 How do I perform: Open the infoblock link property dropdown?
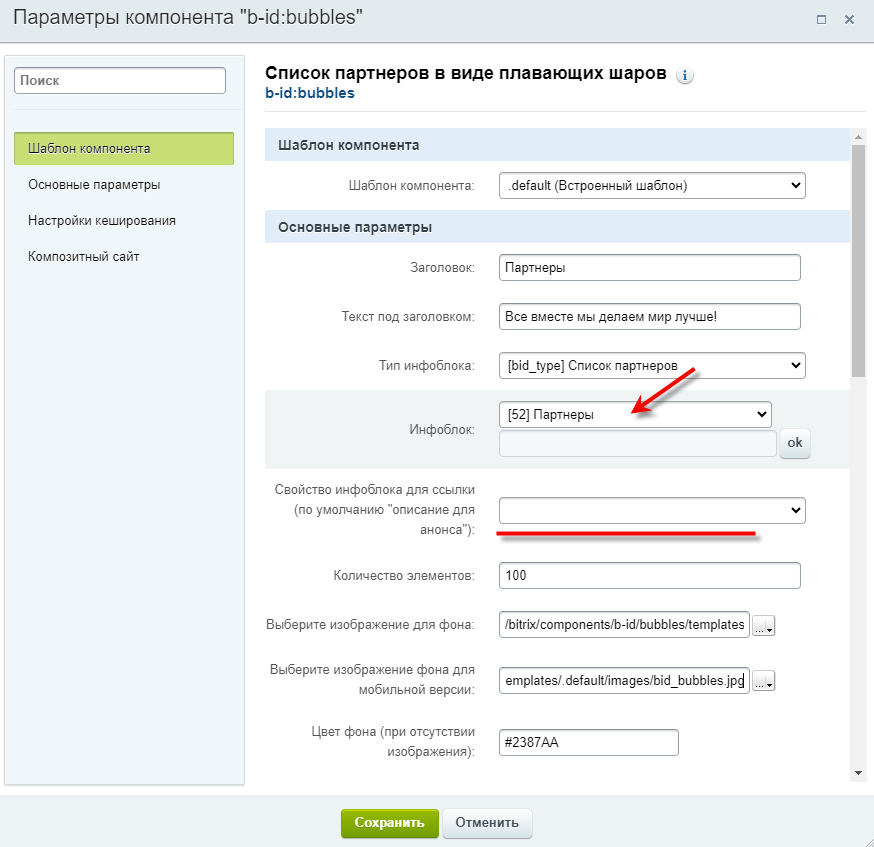(x=652, y=510)
